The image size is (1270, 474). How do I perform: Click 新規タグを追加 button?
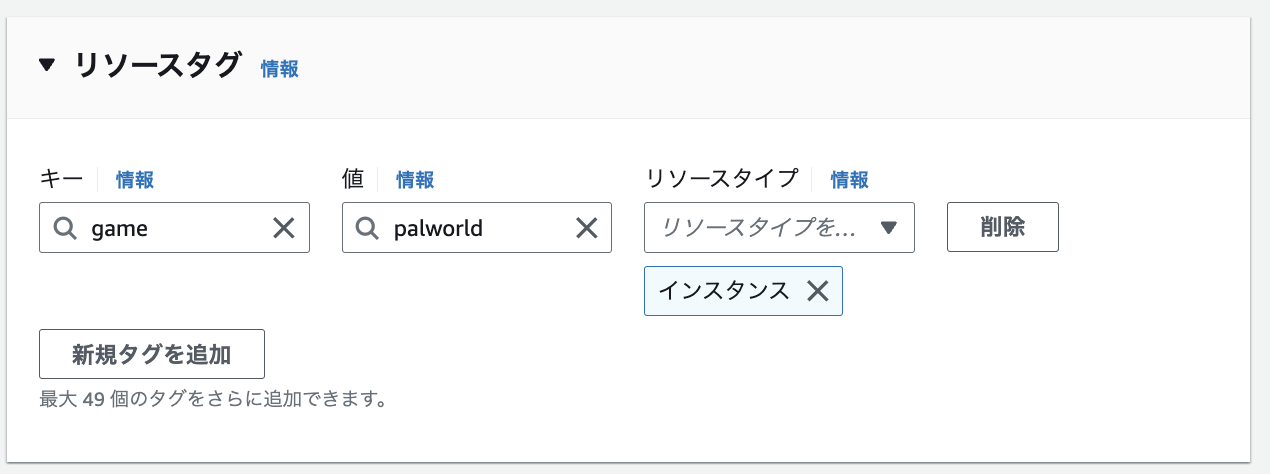(151, 354)
